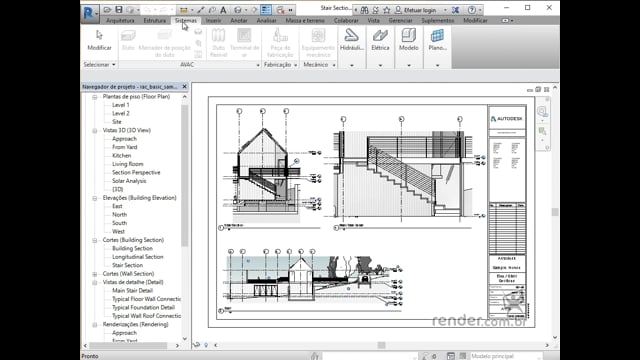The height and width of the screenshot is (360, 640).
Task: Open the Revit application menu
Action: coord(89,13)
